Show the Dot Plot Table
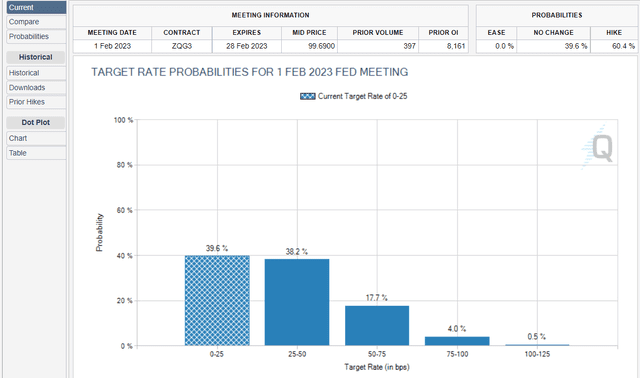640x378 pixels. coord(36,153)
